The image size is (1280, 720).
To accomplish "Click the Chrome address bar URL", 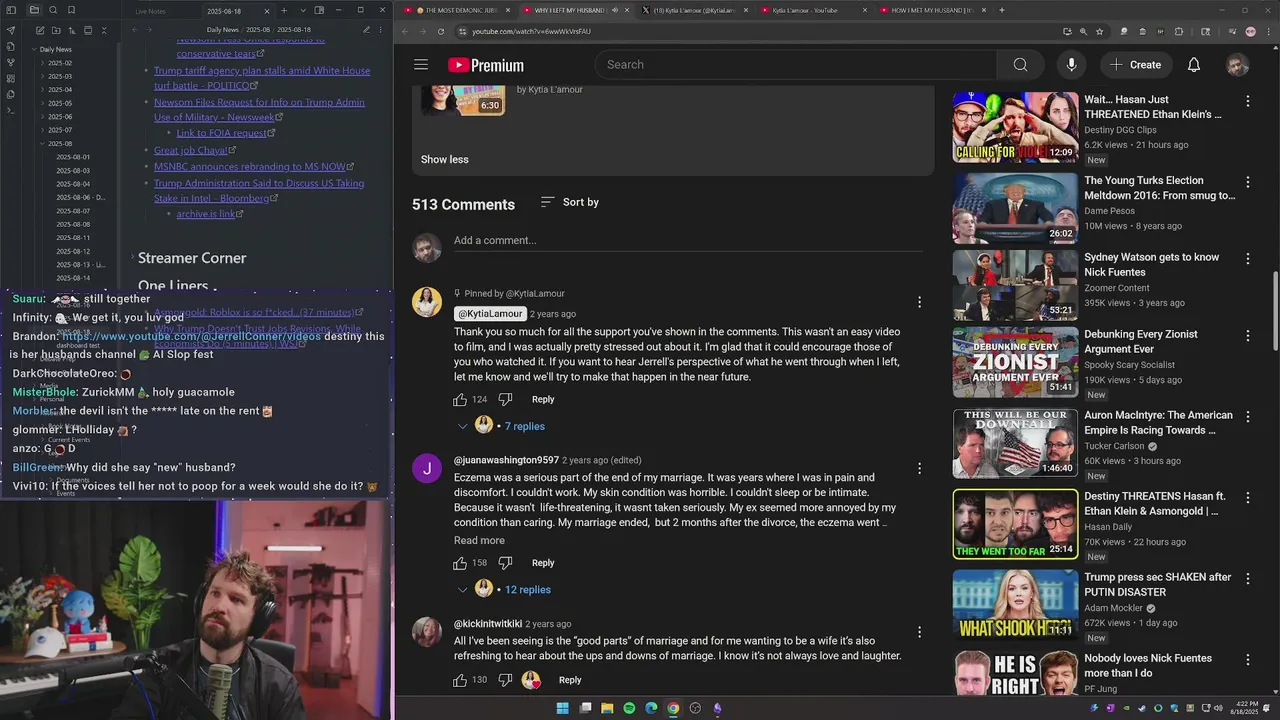I will (x=531, y=31).
